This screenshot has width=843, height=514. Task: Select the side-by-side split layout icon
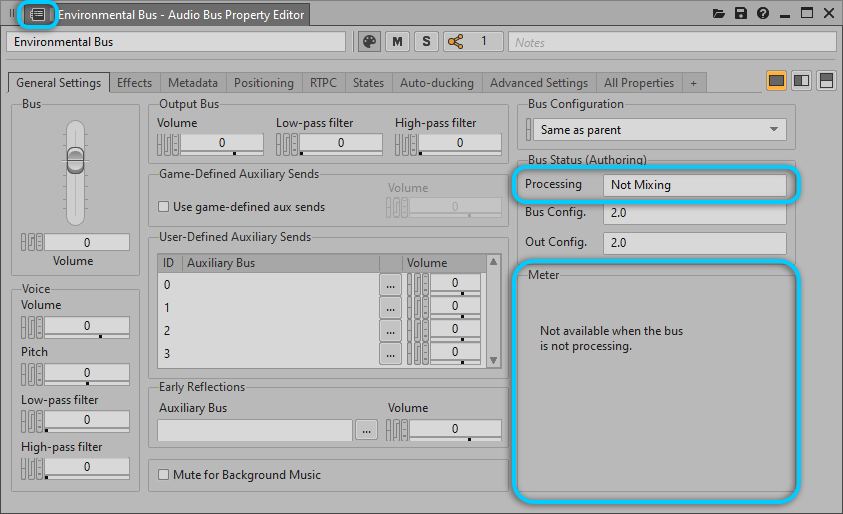click(801, 81)
